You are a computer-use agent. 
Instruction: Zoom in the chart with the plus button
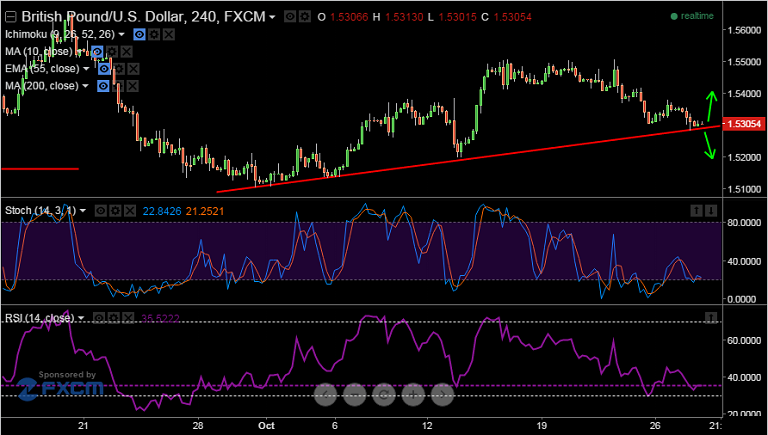[x=413, y=394]
